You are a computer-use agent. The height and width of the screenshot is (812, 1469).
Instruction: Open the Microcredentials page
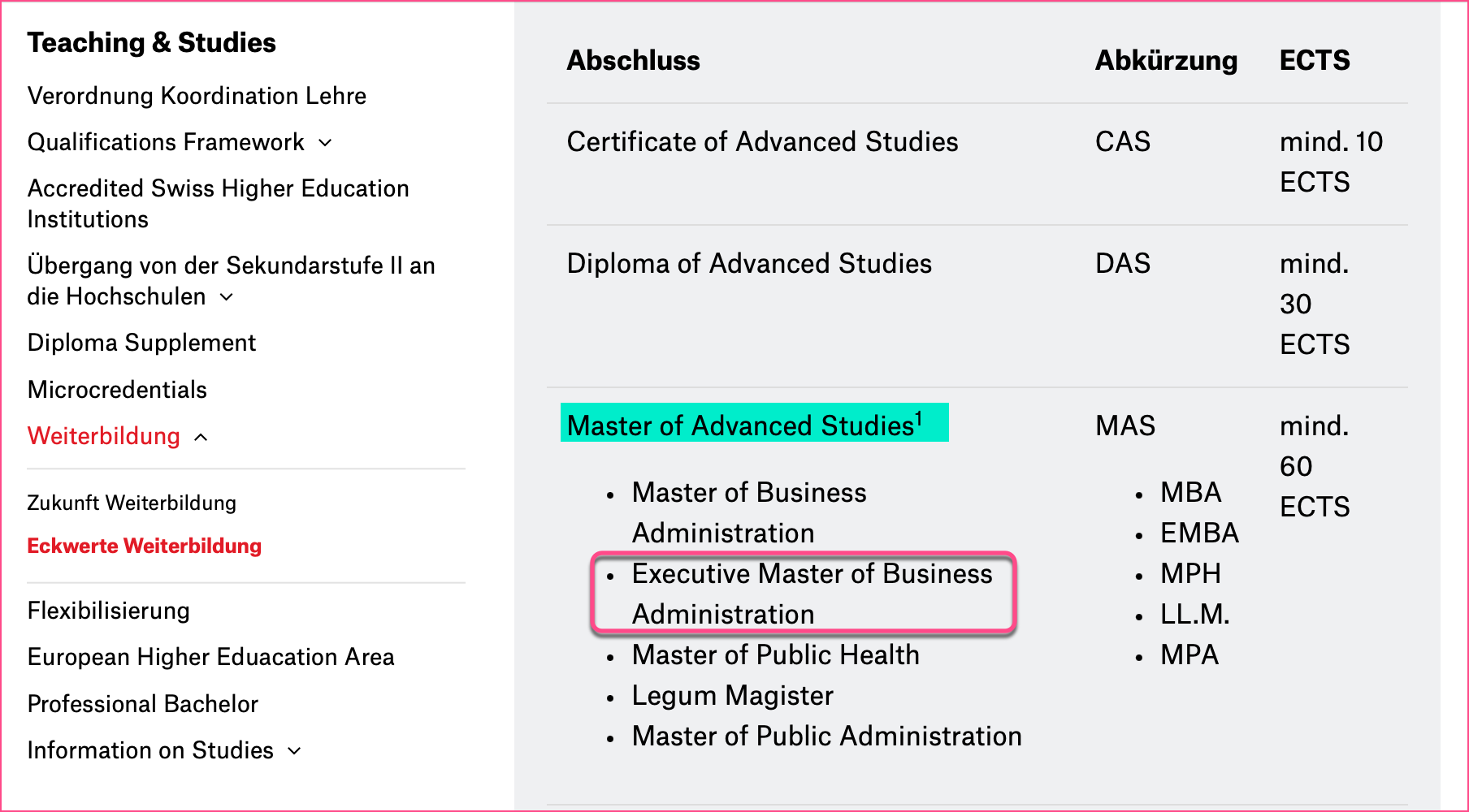click(117, 390)
